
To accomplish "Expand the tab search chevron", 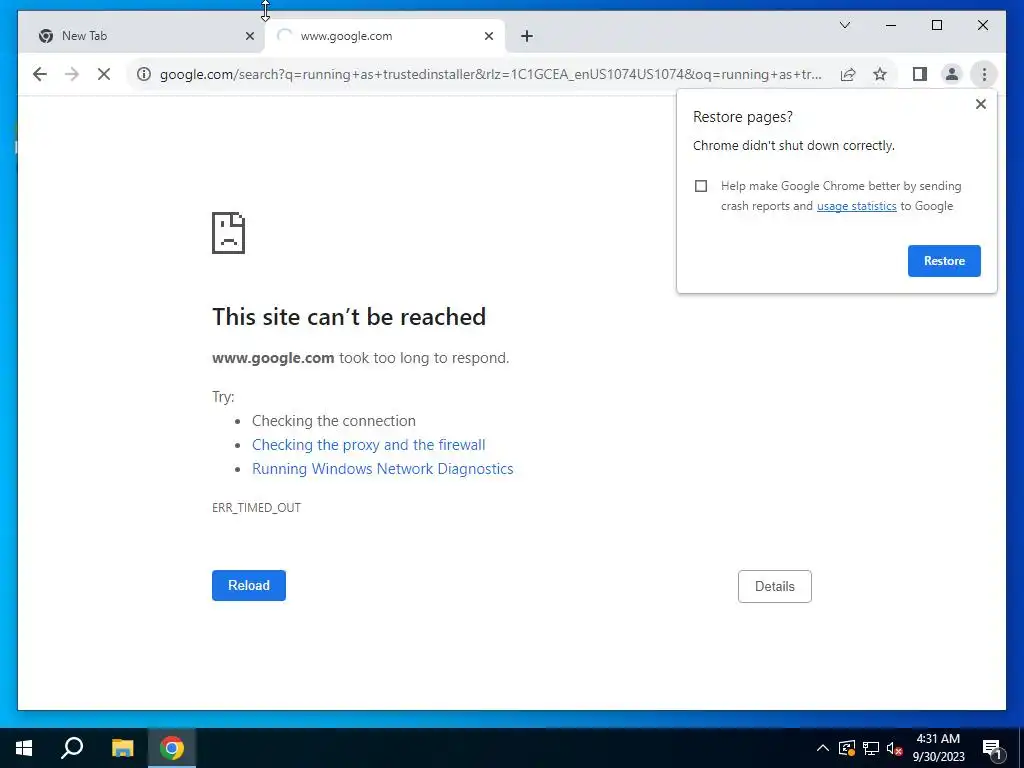I will click(x=844, y=25).
